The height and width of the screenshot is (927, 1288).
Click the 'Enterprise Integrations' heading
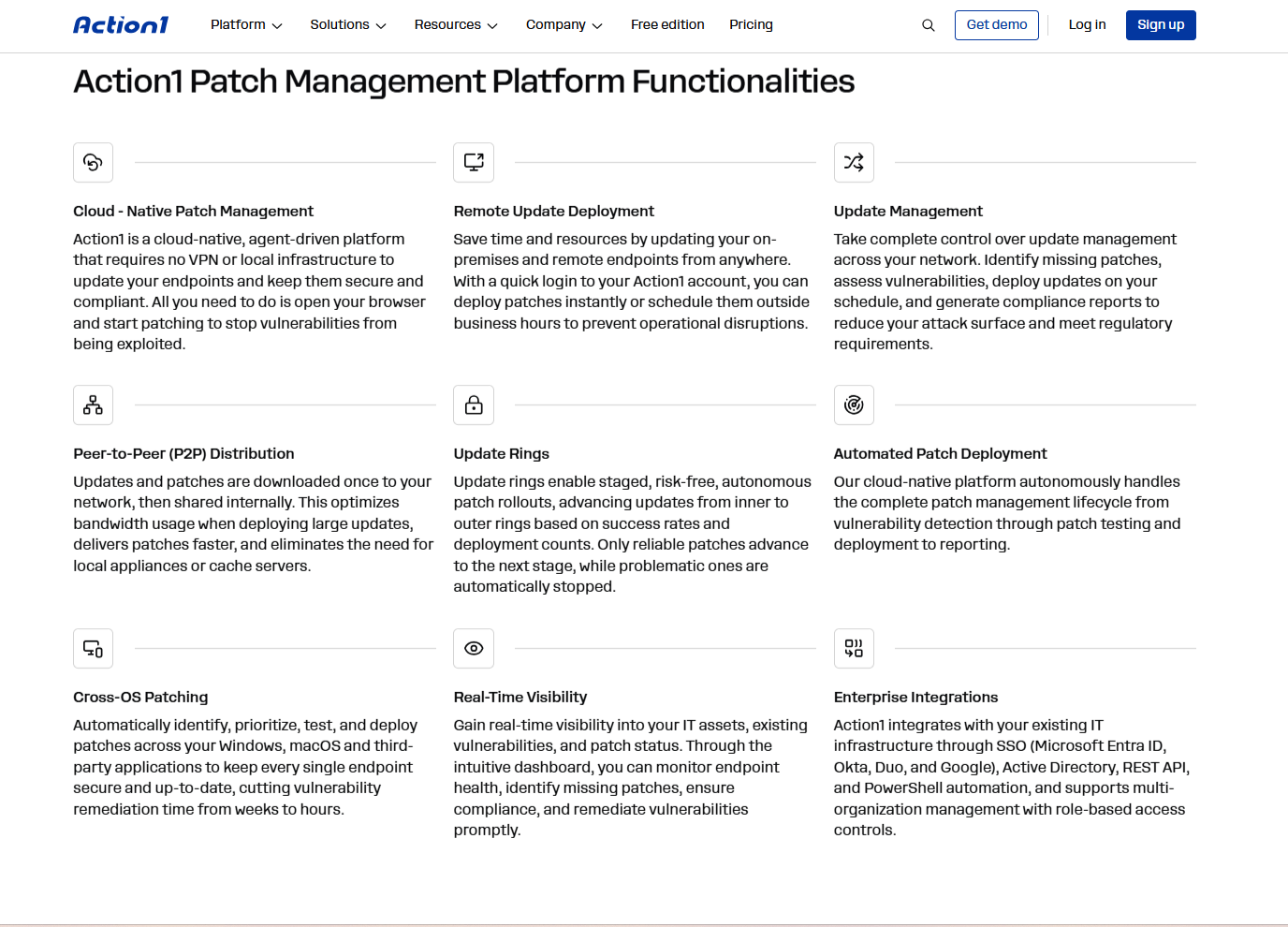pyautogui.click(x=915, y=698)
